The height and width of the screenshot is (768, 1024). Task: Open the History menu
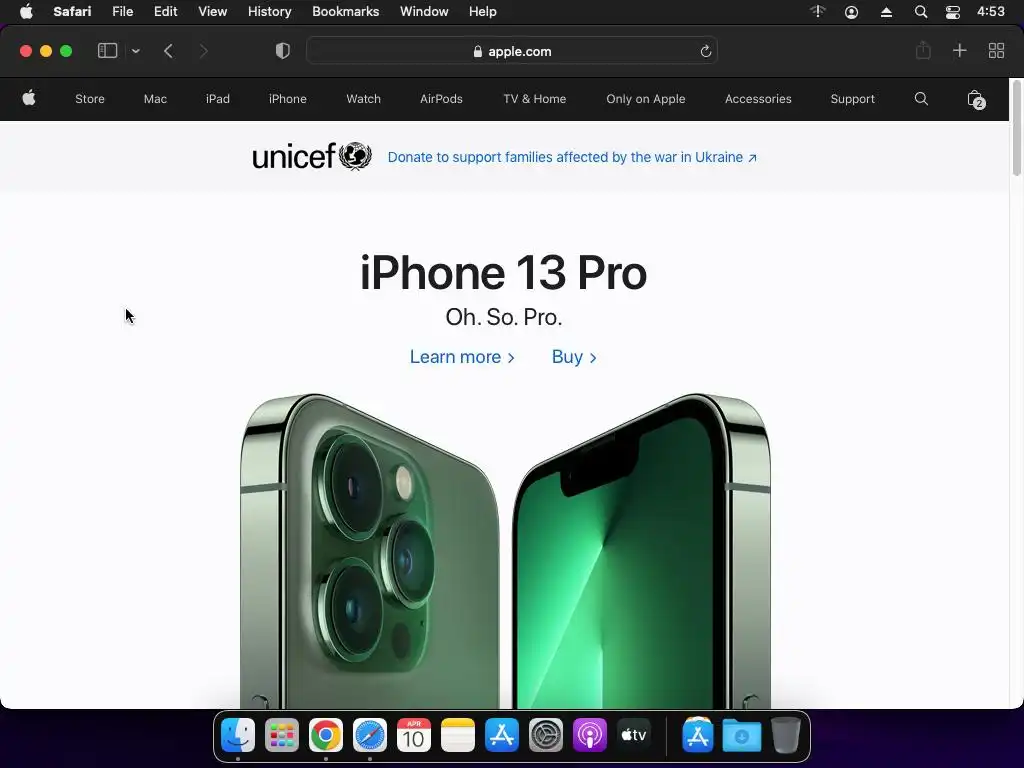[269, 12]
